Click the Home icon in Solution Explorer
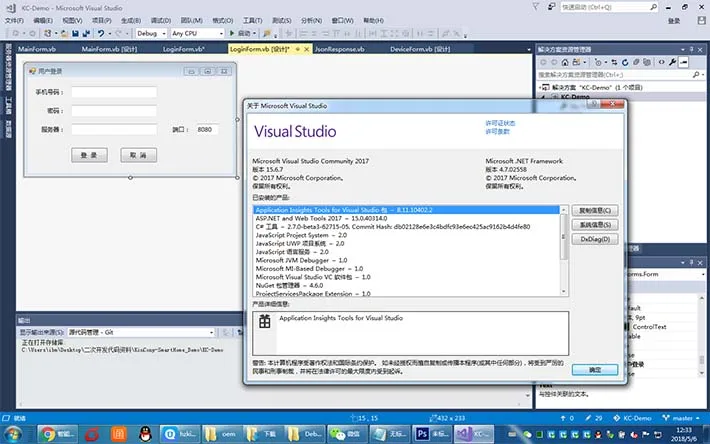The width and height of the screenshot is (710, 444). point(565,62)
